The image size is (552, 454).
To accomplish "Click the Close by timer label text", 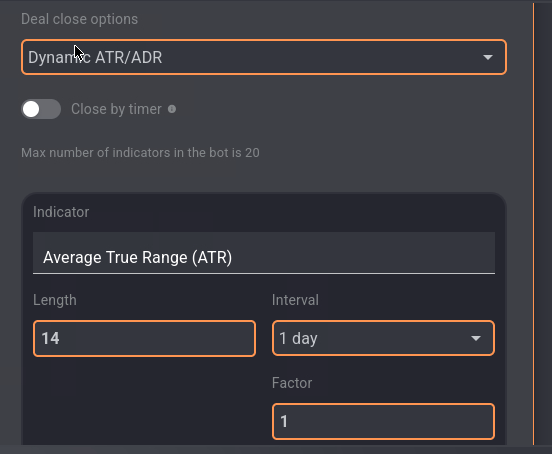I will (116, 109).
